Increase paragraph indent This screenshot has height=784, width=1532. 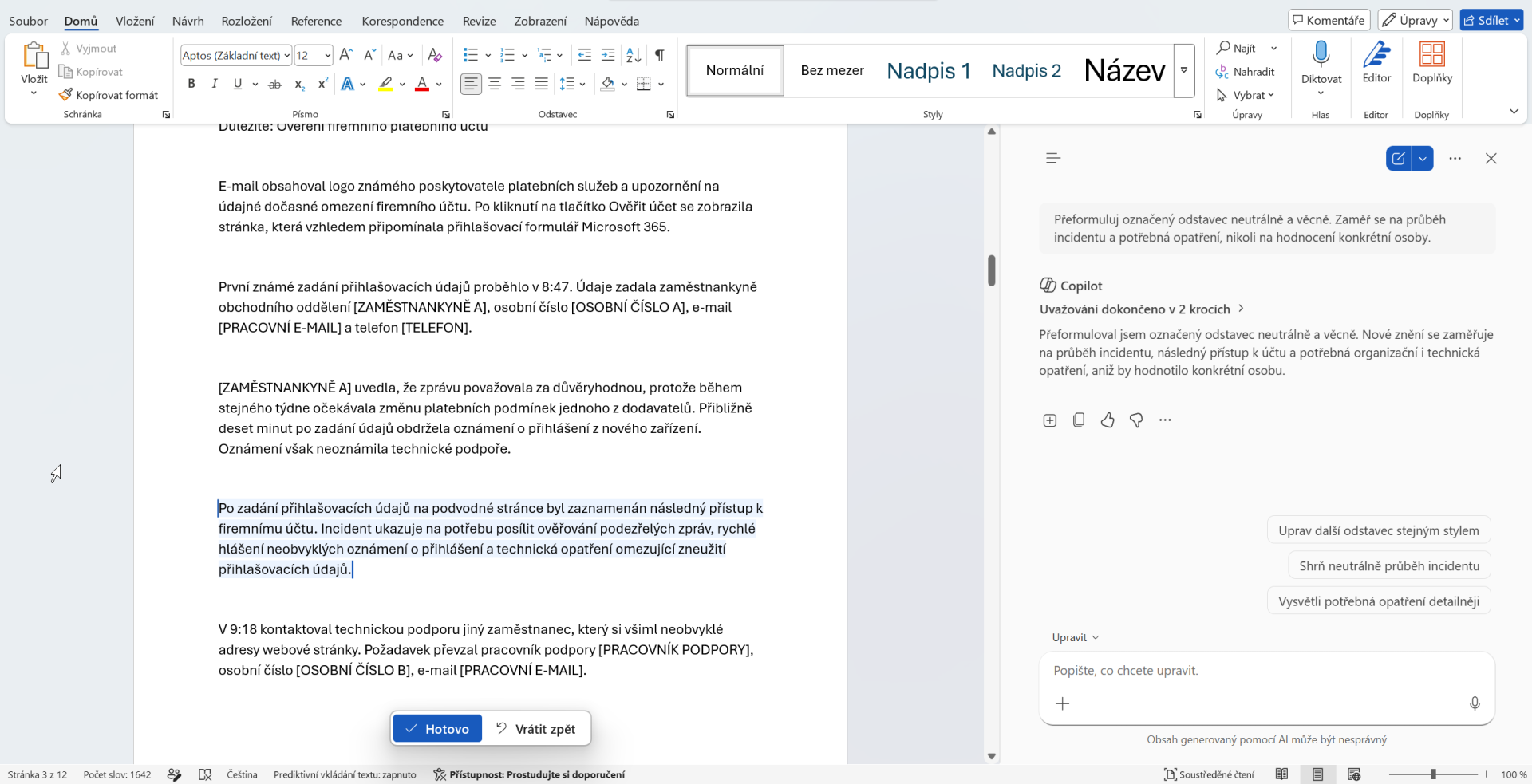(x=608, y=55)
